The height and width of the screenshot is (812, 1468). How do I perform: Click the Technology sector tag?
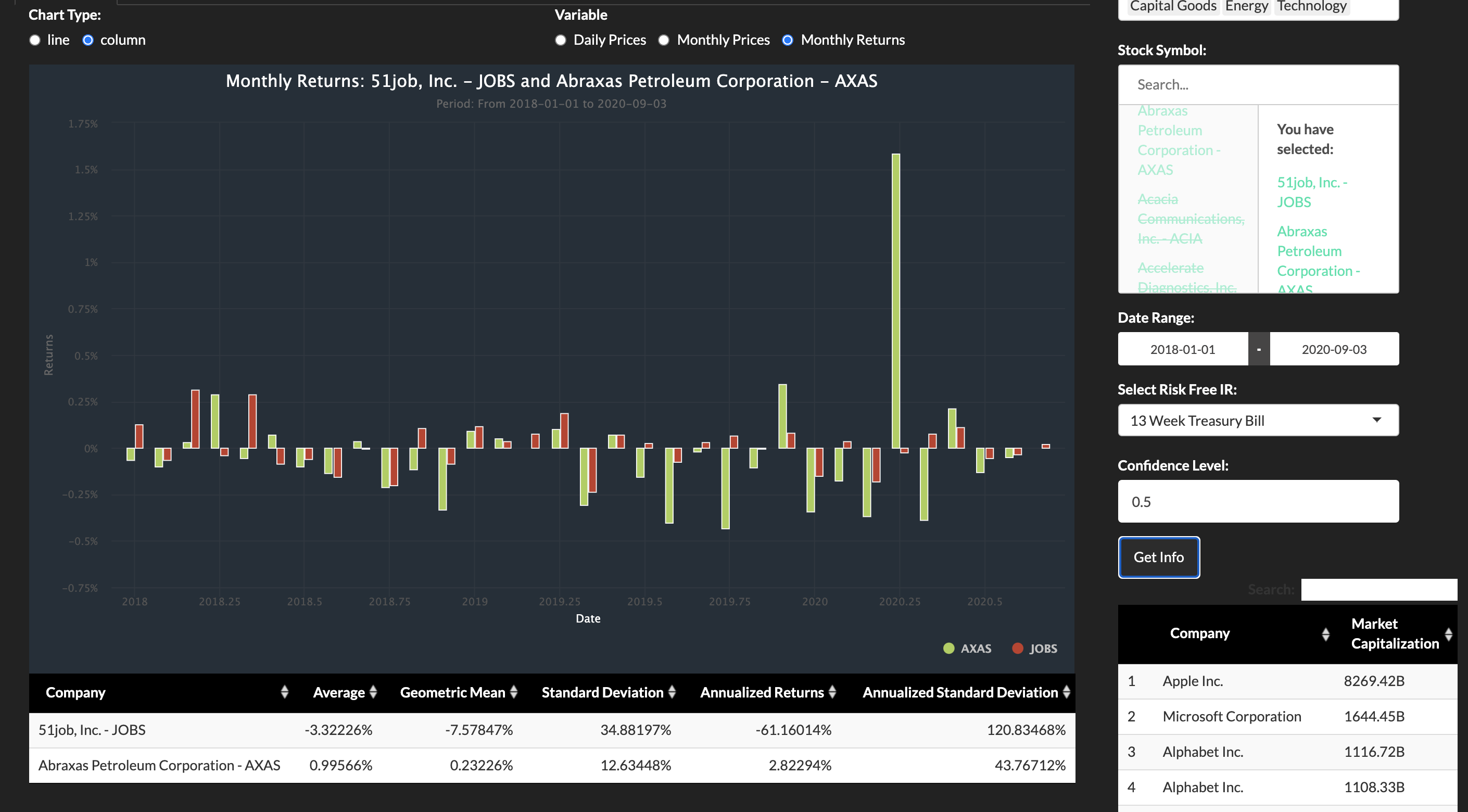pyautogui.click(x=1311, y=6)
